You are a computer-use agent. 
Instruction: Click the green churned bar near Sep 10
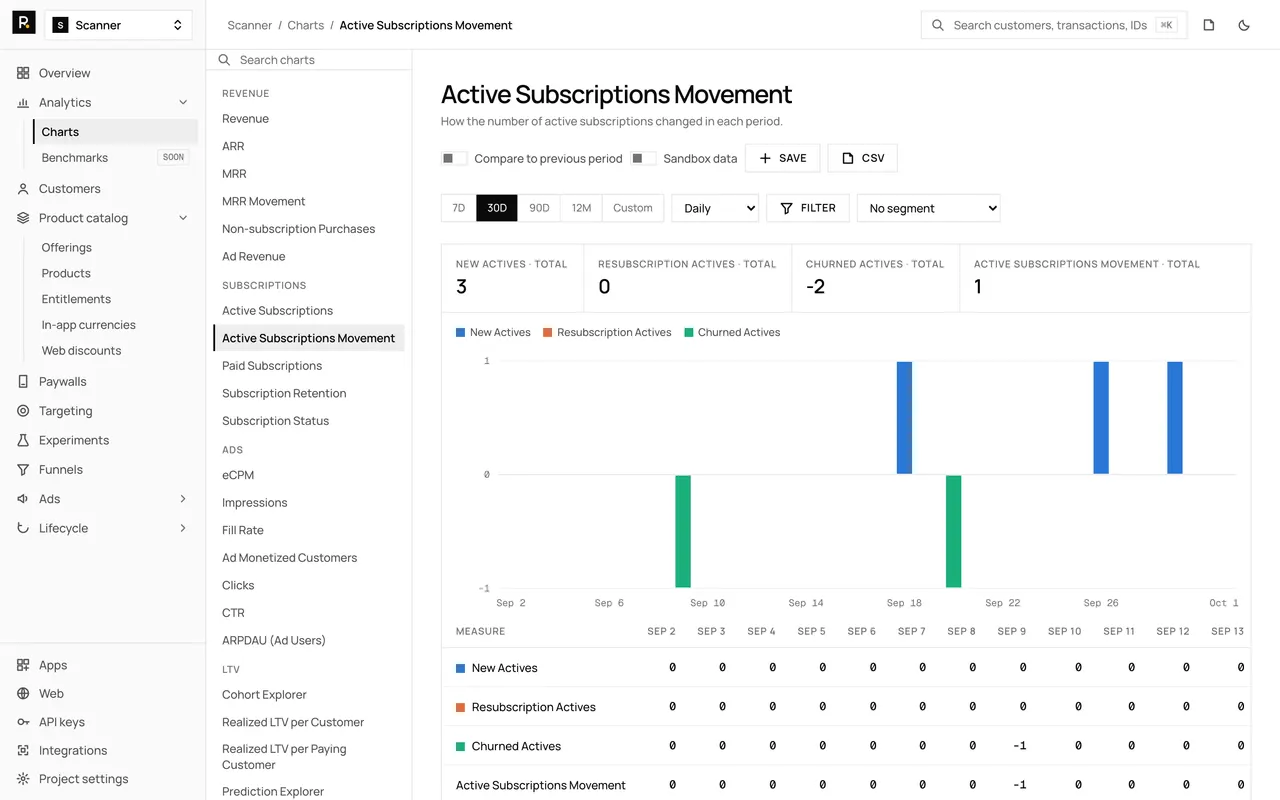683,531
